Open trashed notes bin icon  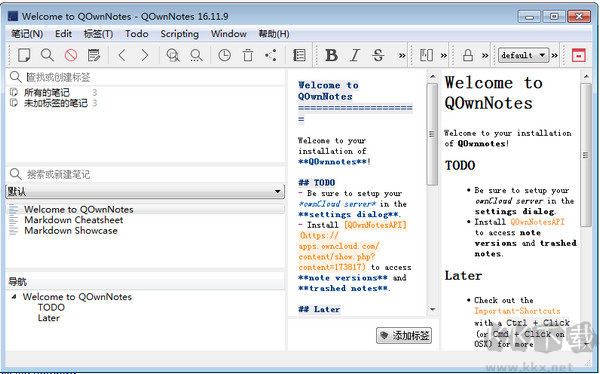point(248,55)
